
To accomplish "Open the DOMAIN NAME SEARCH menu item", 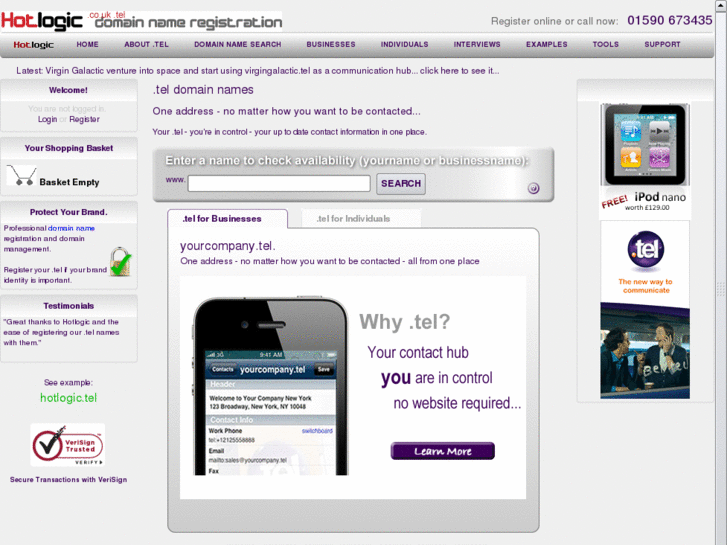I will (x=238, y=45).
